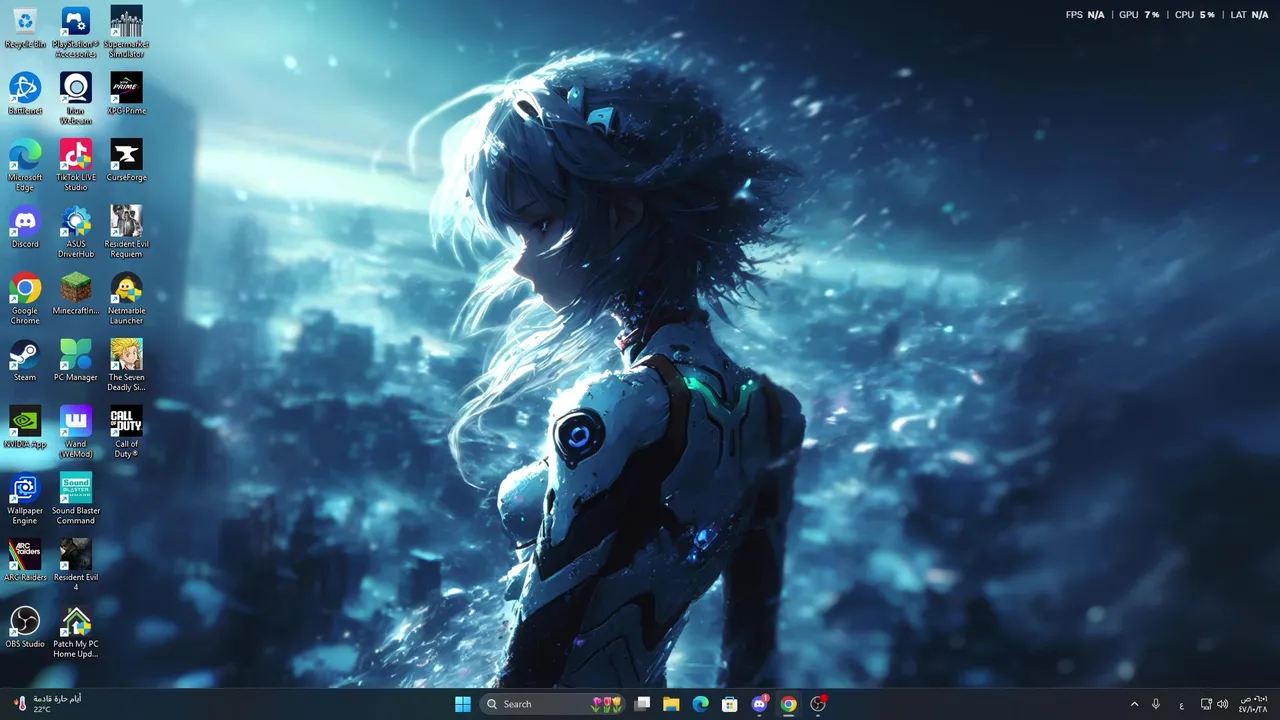Click the FPS readout in the overlay
Viewport: 1280px width, 720px height.
coord(1085,15)
